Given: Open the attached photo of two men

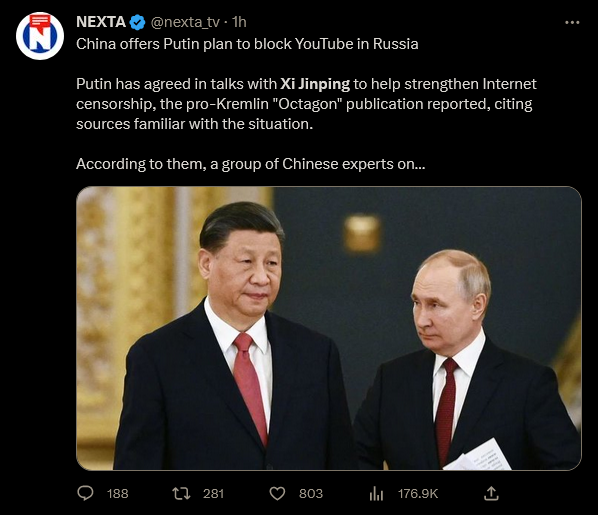Looking at the screenshot, I should (x=329, y=328).
